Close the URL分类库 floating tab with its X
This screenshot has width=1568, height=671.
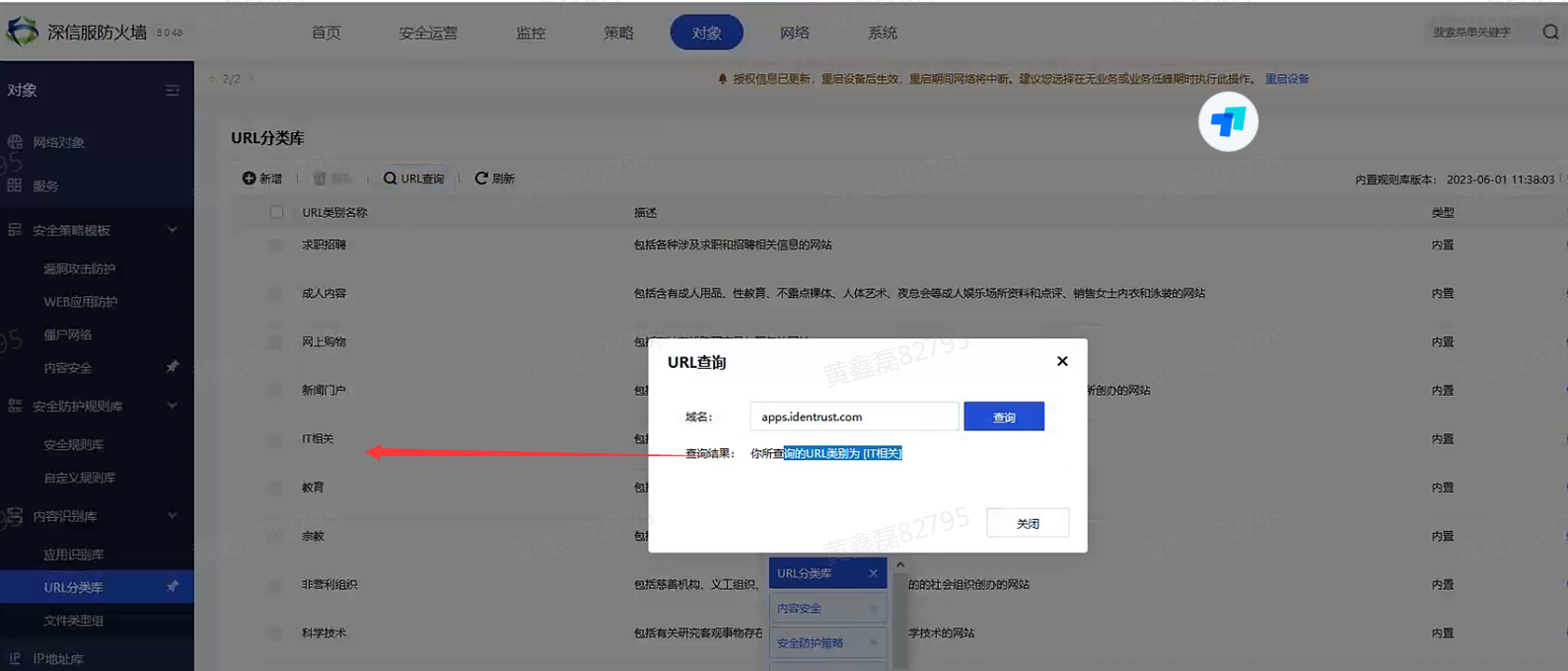coord(873,573)
